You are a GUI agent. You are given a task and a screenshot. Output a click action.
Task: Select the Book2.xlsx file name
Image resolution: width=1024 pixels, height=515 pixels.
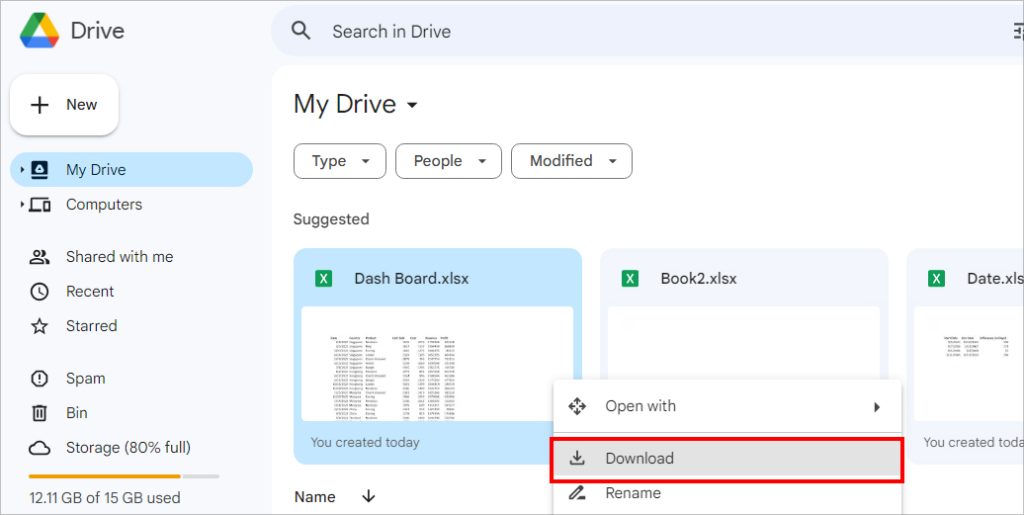click(x=699, y=279)
